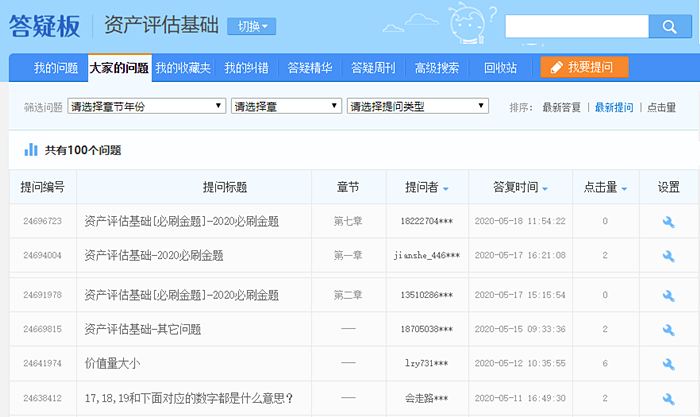This screenshot has height=417, width=700.
Task: Click the search input field
Action: [576, 26]
